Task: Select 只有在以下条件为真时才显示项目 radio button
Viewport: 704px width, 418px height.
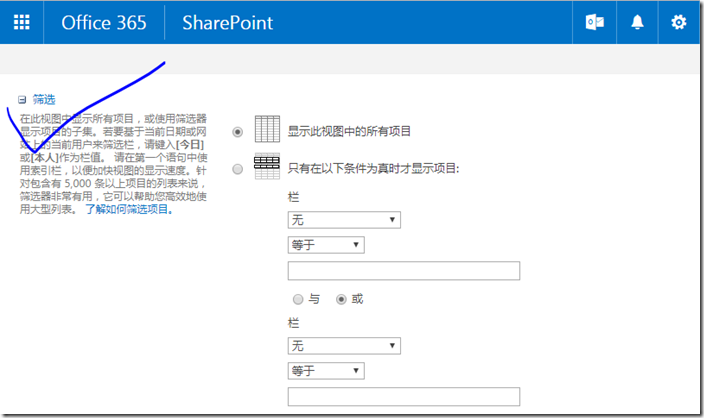Action: [x=238, y=169]
